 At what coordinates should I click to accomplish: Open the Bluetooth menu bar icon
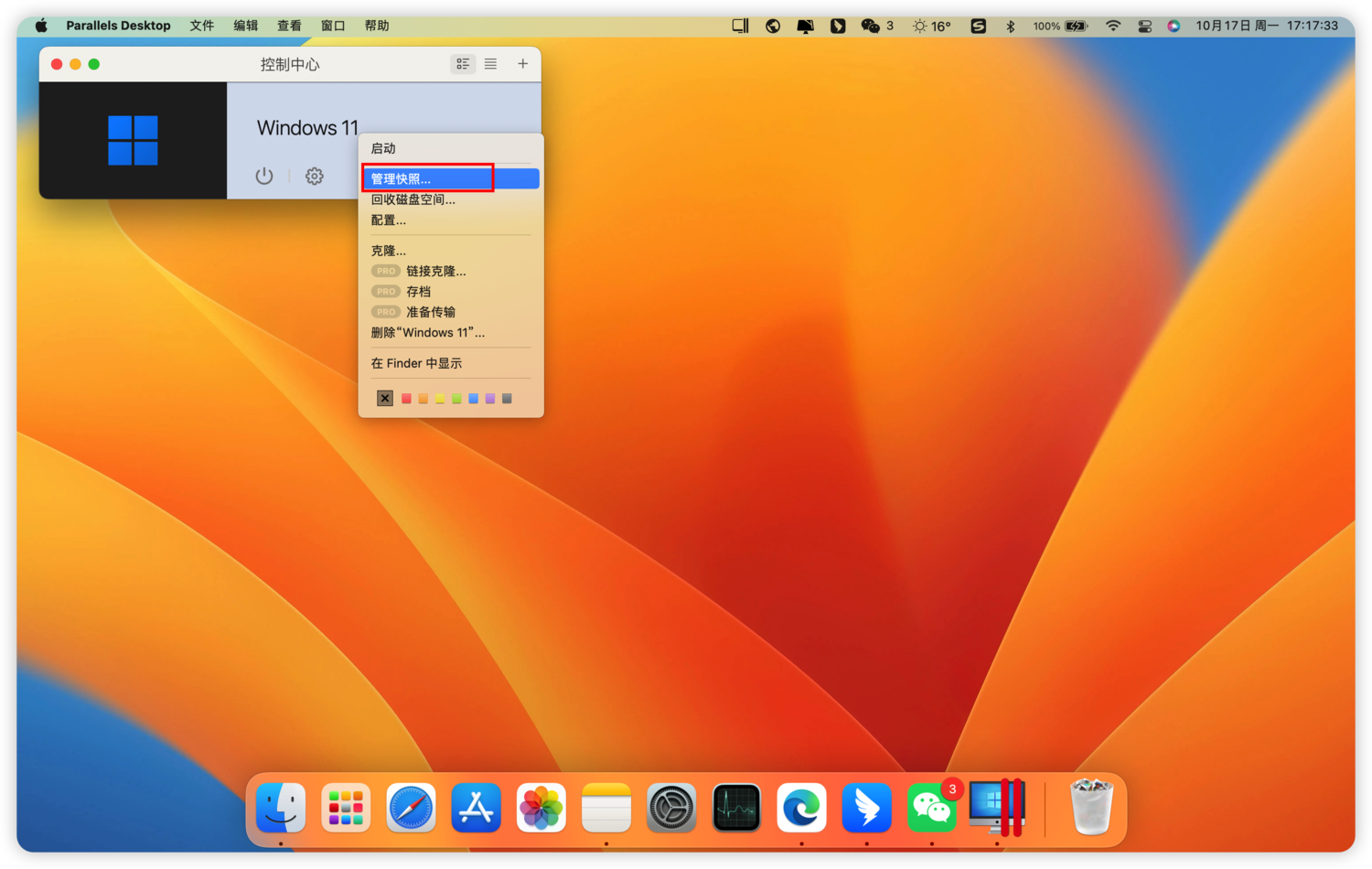(1011, 26)
